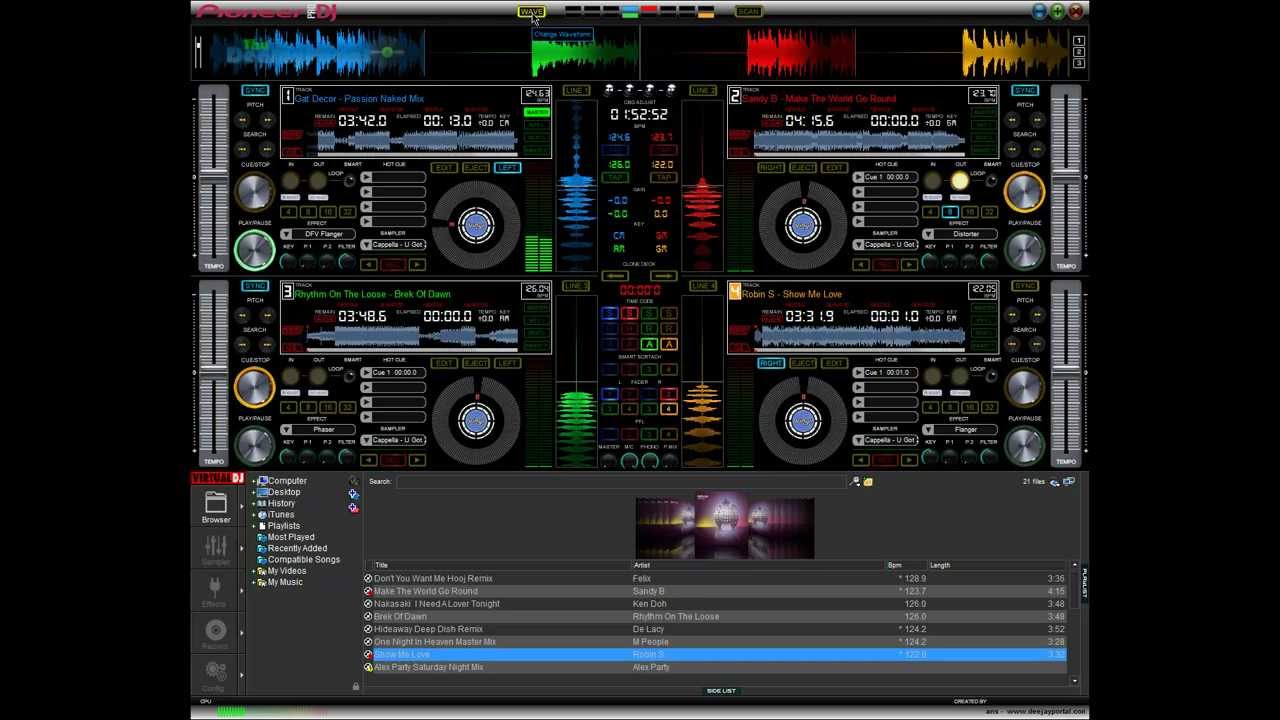Open the Effects panel plug icon
This screenshot has height=720, width=1280.
pyautogui.click(x=216, y=591)
